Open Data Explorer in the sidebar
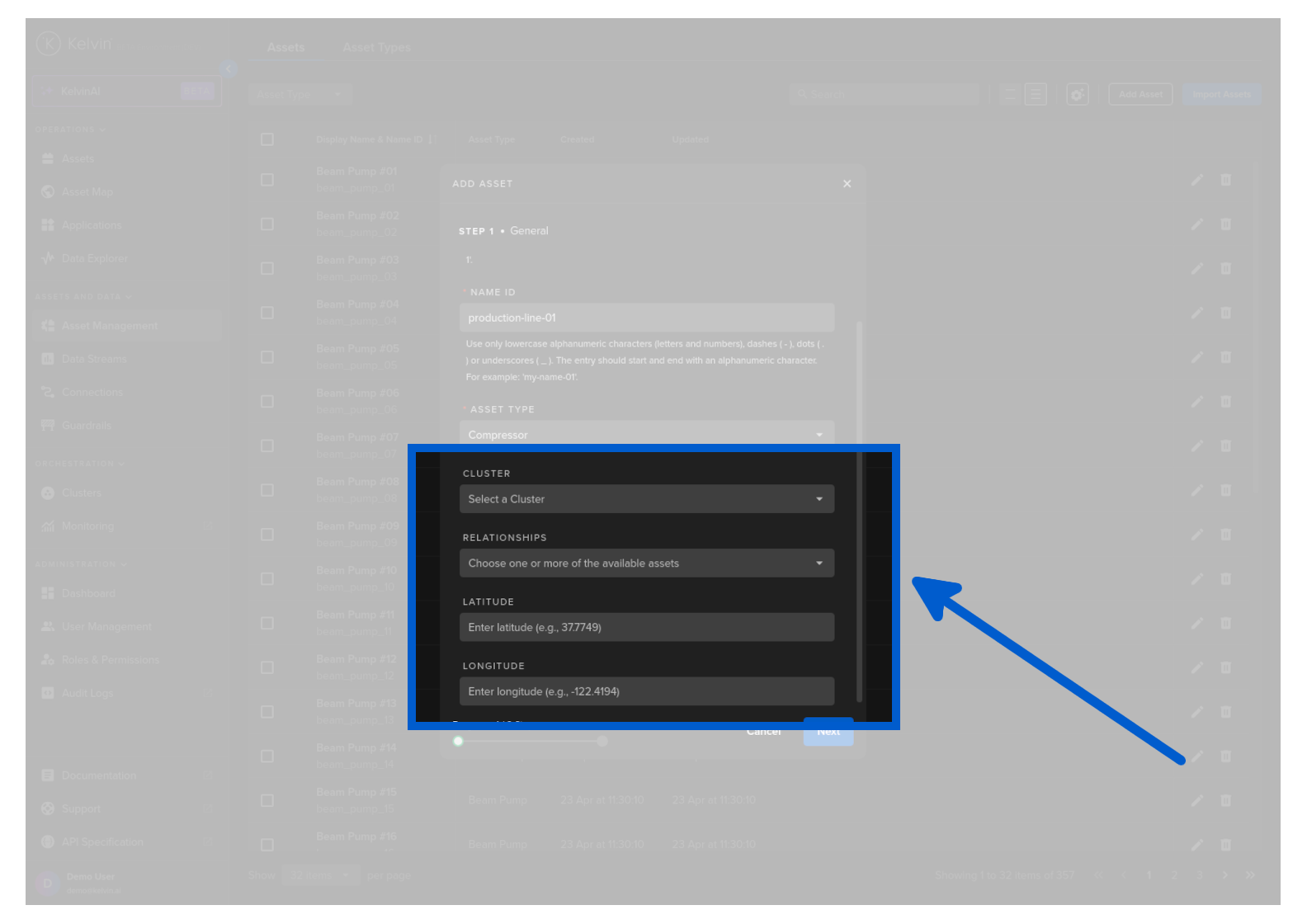This screenshot has height=924, width=1307. click(94, 258)
